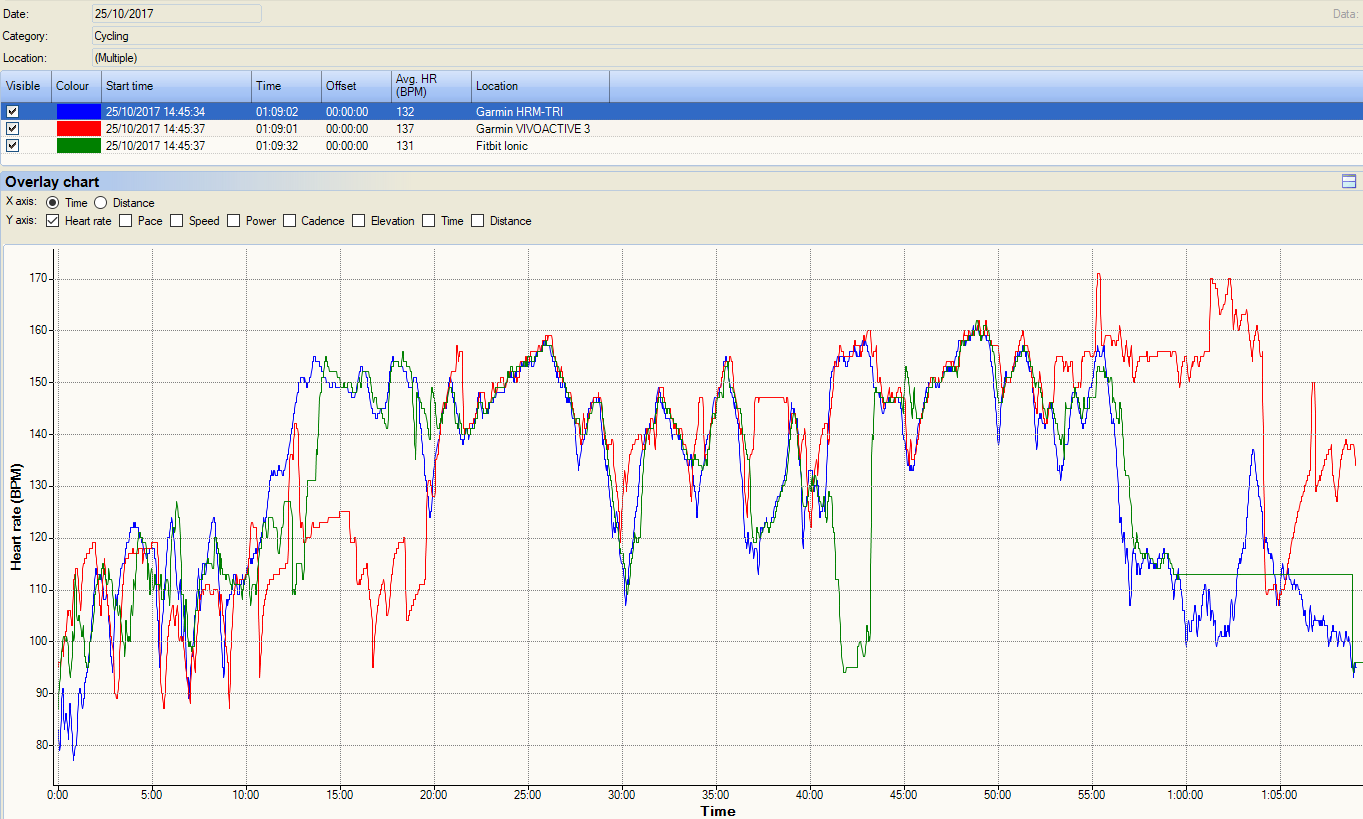
Task: Click the green colour swatch for Fitbit Ionic
Action: 78,145
